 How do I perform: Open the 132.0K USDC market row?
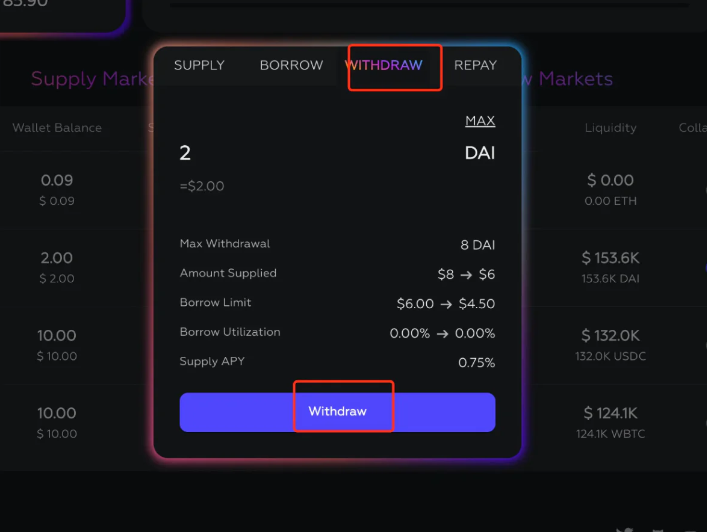[611, 344]
